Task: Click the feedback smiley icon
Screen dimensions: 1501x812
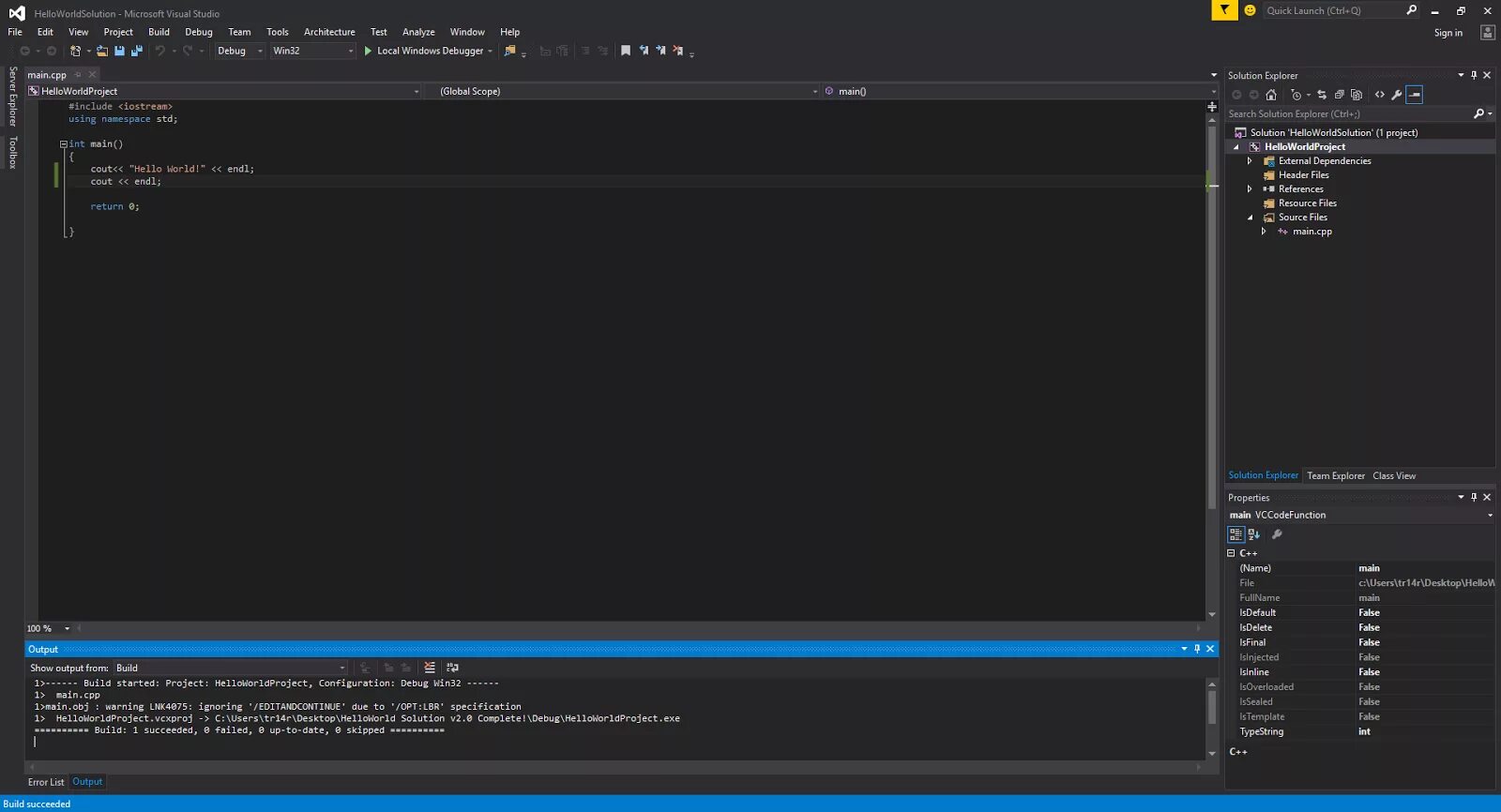Action: click(1250, 10)
